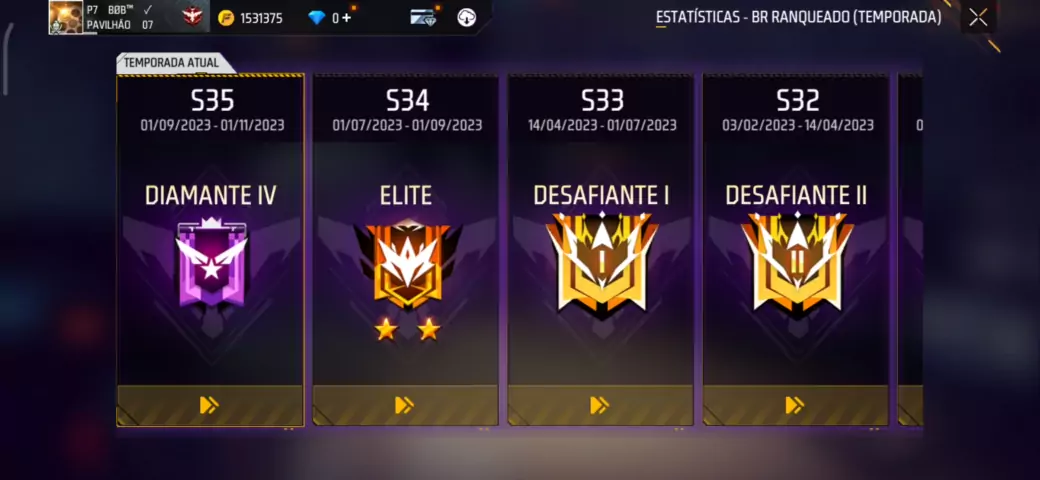The height and width of the screenshot is (480, 1040).
Task: Select the Desafiante I rank badge
Action: tap(602, 263)
